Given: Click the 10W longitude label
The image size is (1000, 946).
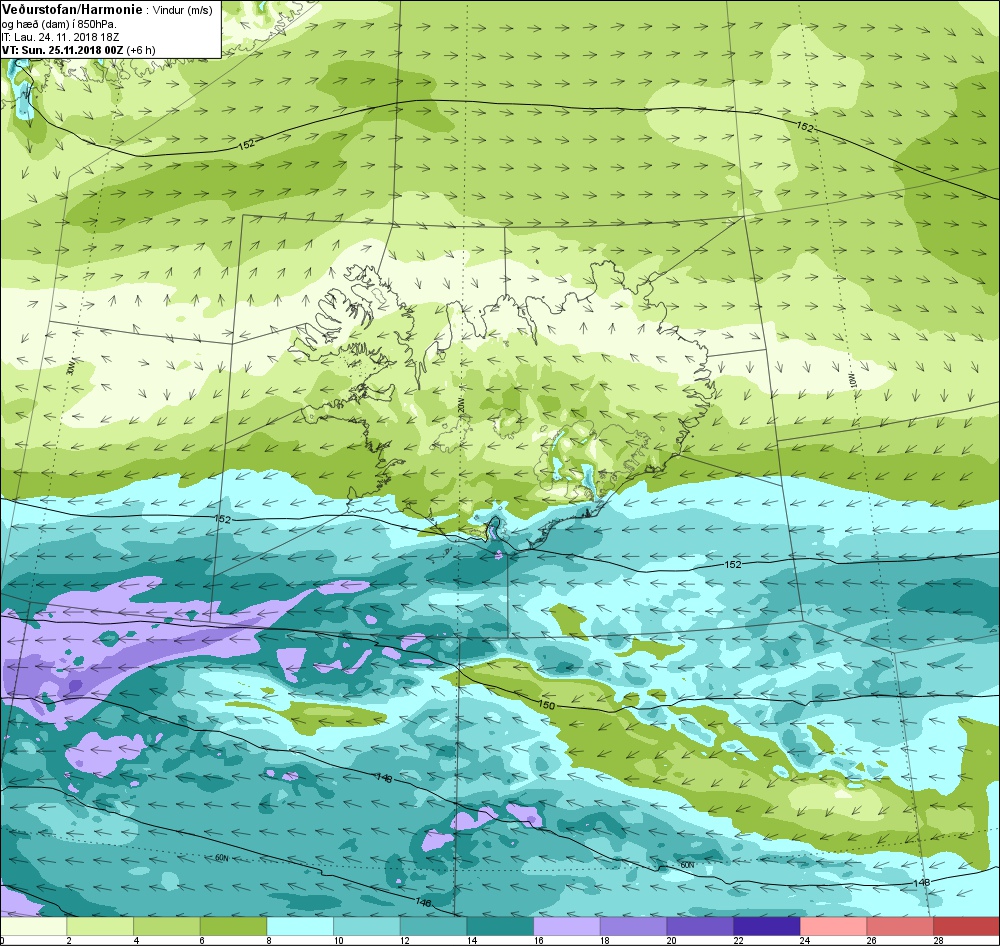Looking at the screenshot, I should click(853, 379).
